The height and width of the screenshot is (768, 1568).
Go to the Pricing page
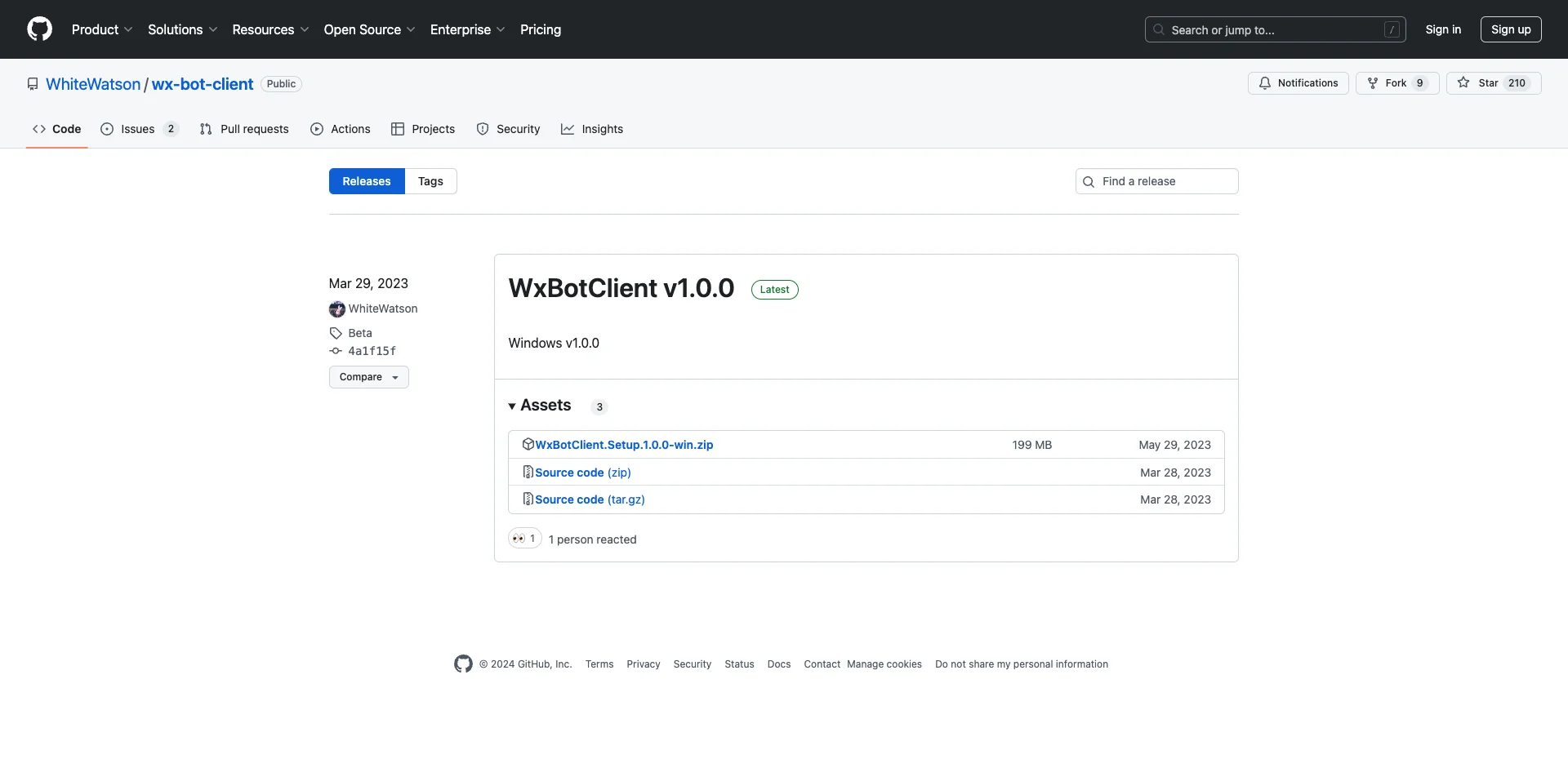click(x=541, y=29)
